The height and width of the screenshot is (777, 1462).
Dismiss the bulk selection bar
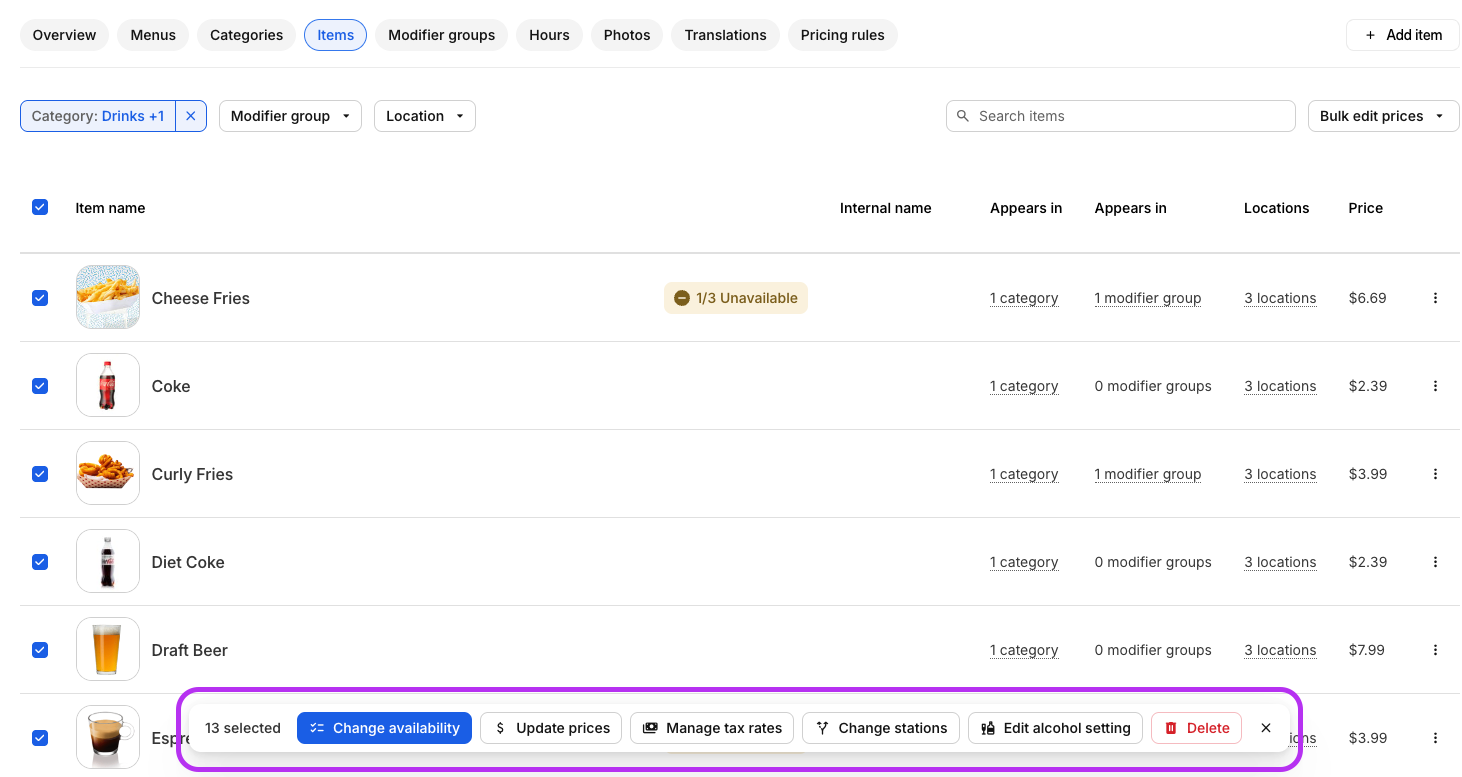tap(1266, 728)
